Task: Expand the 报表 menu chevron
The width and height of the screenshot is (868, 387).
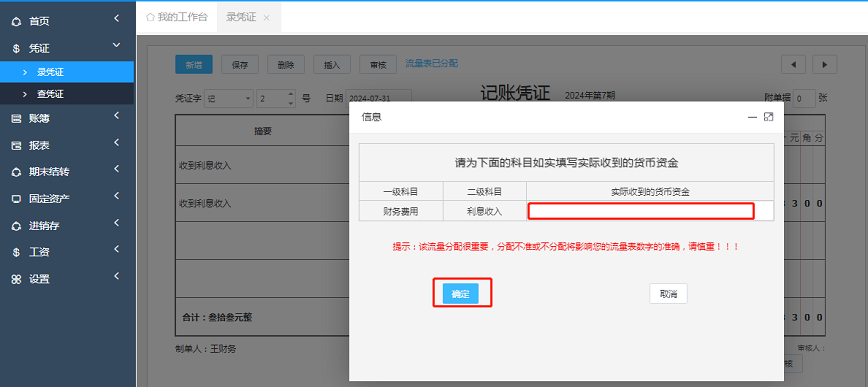Action: 116,143
